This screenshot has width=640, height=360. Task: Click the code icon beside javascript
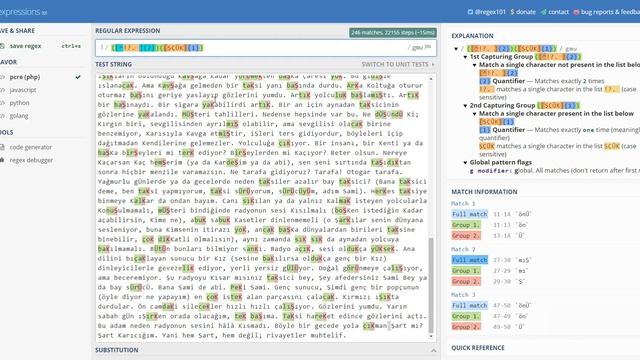[x=2, y=90]
